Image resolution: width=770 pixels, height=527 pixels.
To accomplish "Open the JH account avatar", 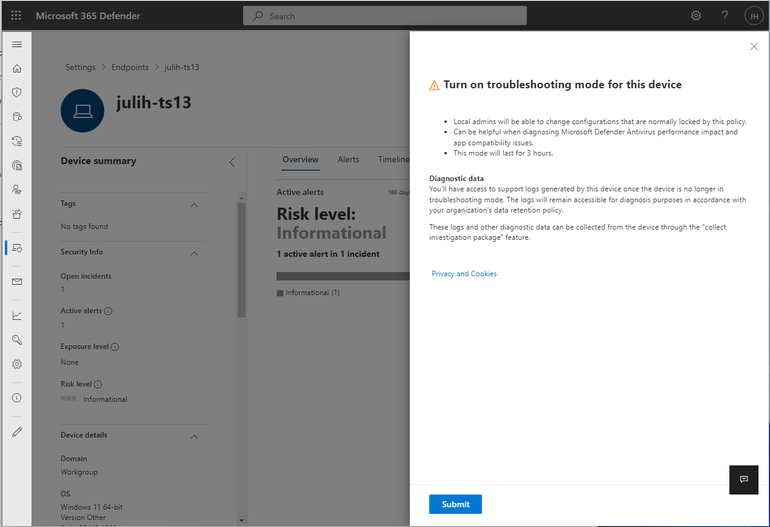I will [754, 16].
